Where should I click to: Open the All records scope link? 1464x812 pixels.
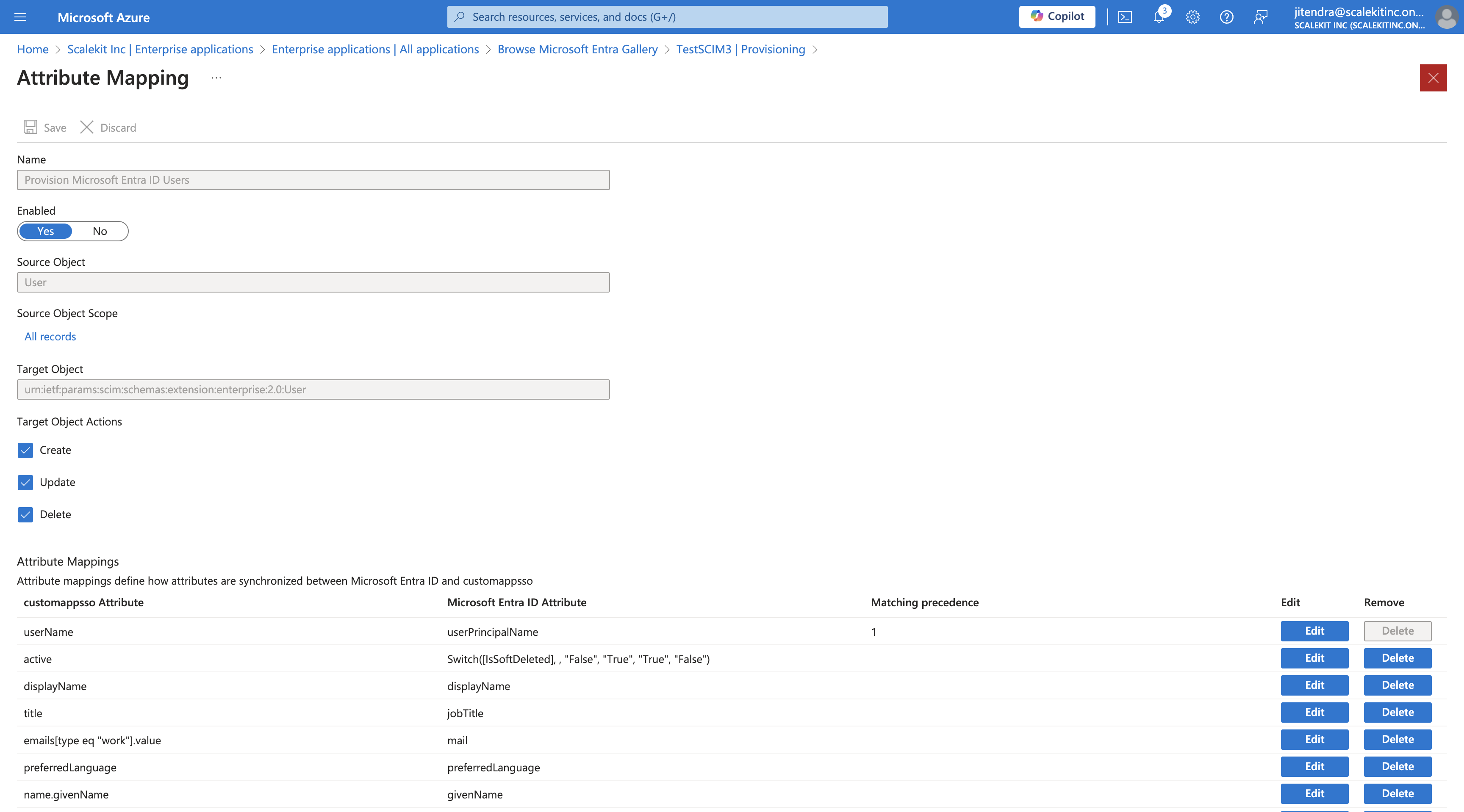50,337
